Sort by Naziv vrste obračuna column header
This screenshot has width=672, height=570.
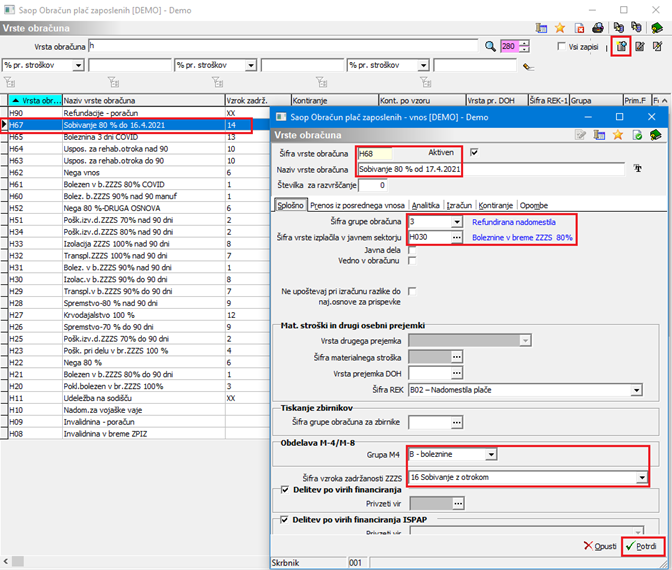pos(144,101)
